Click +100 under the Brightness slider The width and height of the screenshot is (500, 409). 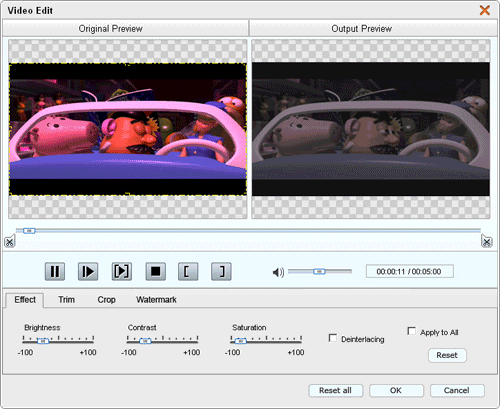coord(88,352)
